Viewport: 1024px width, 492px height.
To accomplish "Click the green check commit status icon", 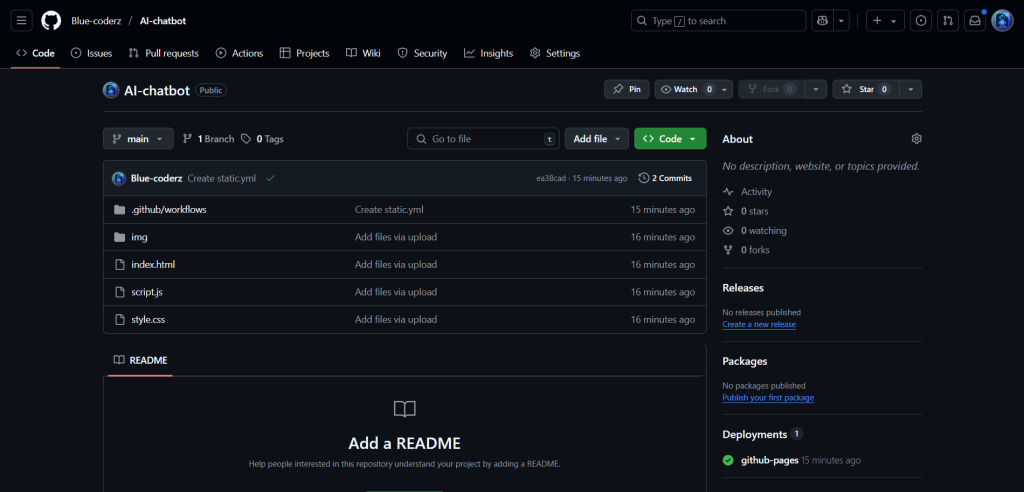I will point(270,178).
